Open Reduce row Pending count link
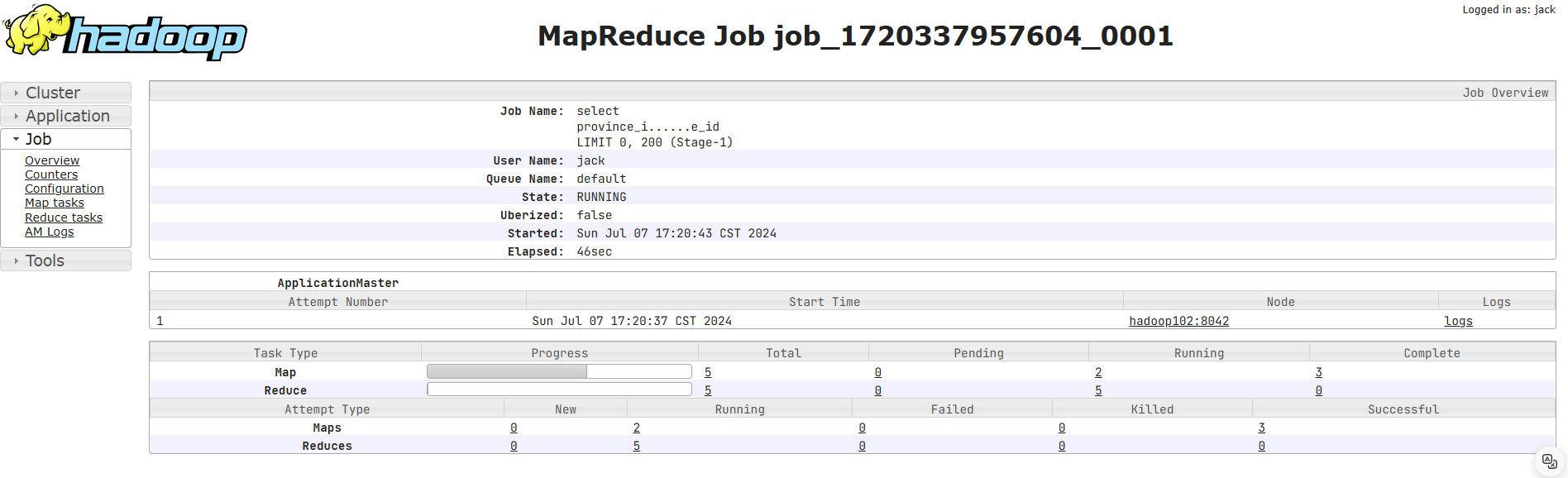 tap(877, 390)
